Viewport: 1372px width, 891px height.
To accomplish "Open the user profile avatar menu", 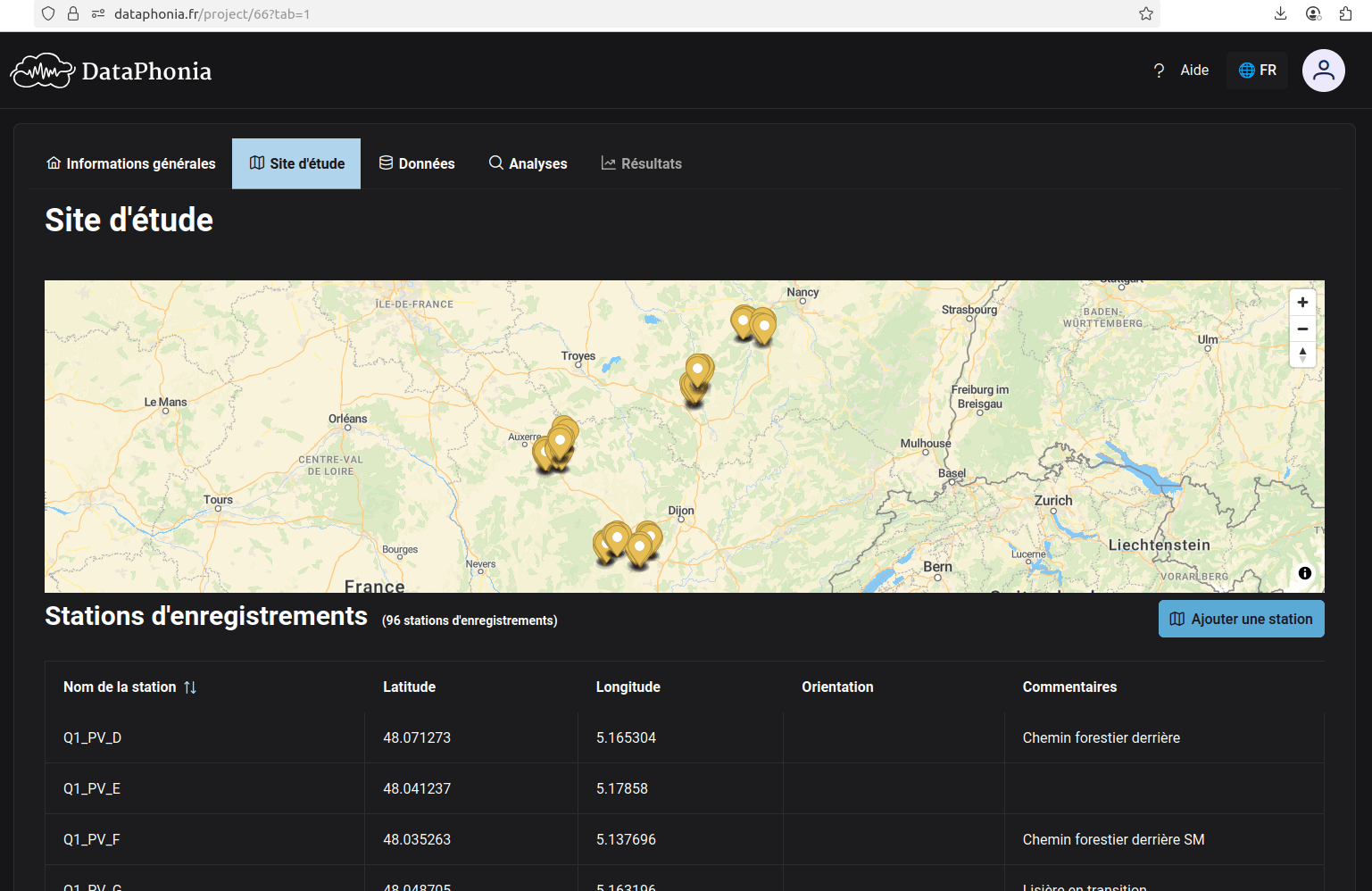I will tap(1323, 71).
